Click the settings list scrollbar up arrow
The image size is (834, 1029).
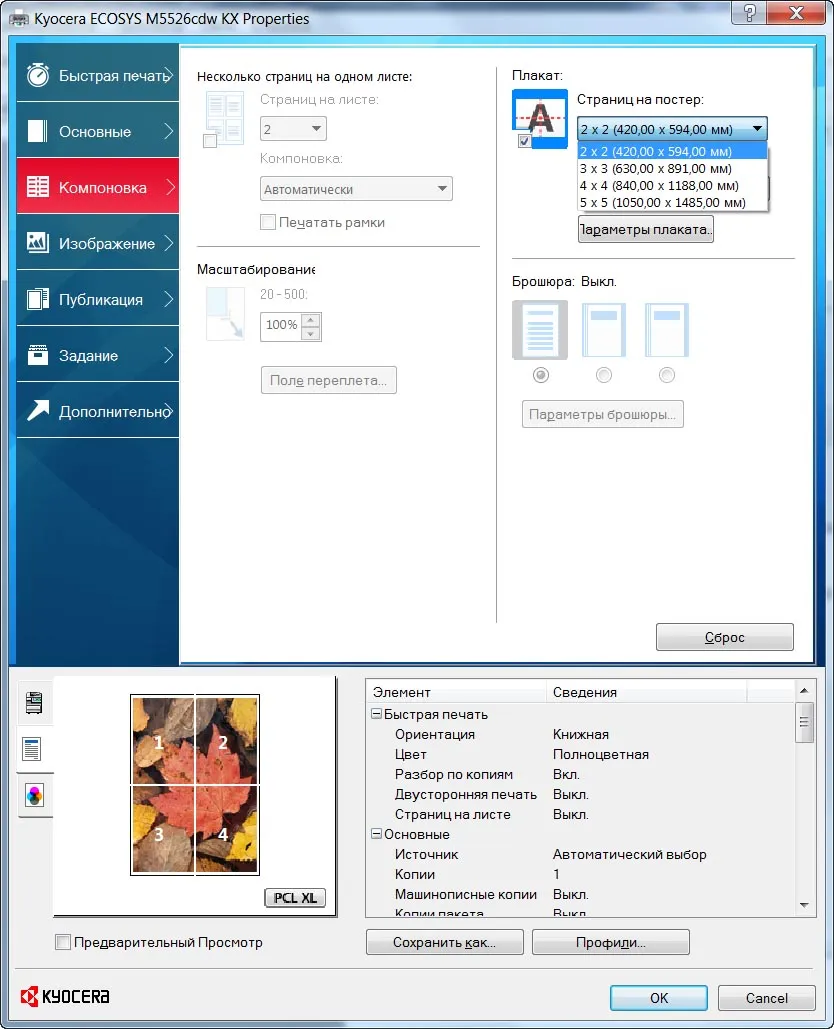tap(804, 690)
